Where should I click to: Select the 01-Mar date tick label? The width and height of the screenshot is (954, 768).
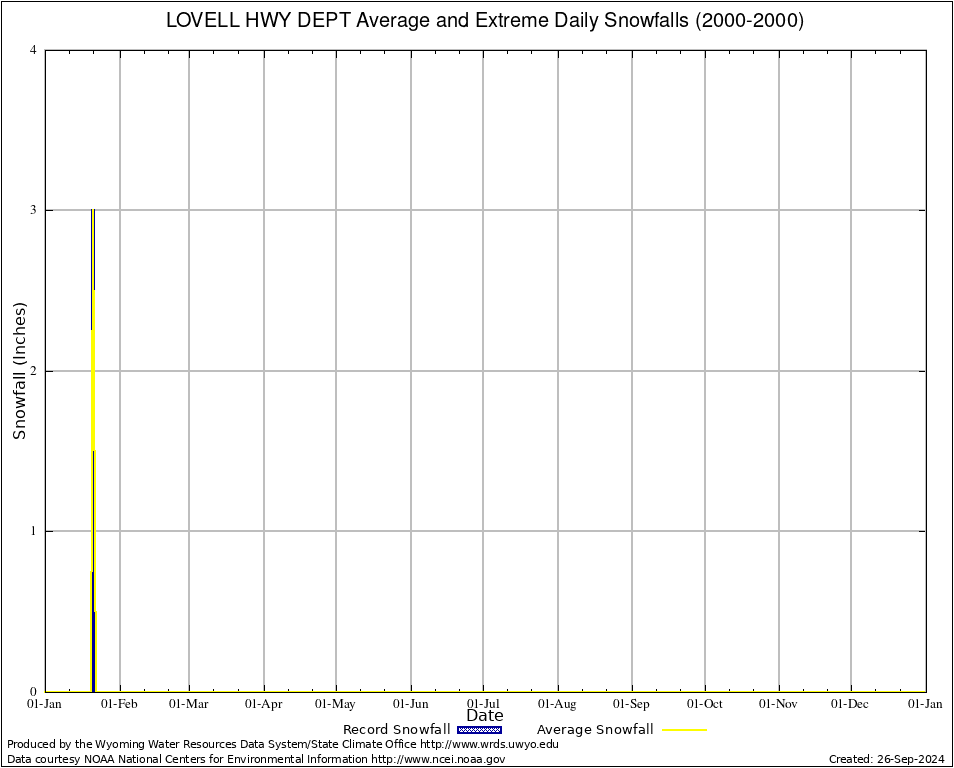point(188,704)
